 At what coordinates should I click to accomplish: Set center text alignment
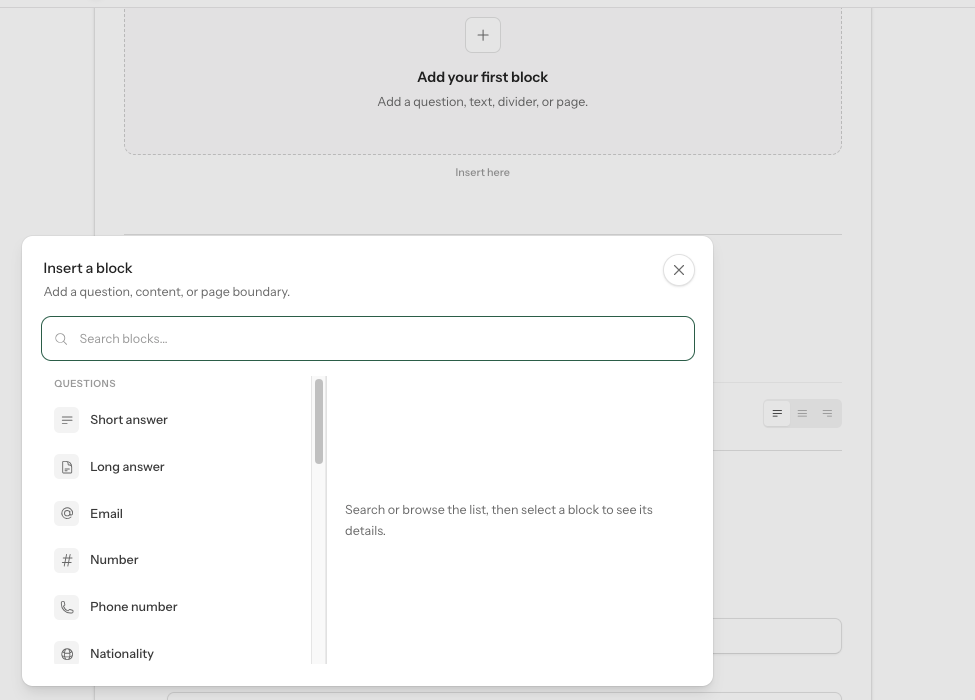coord(802,413)
